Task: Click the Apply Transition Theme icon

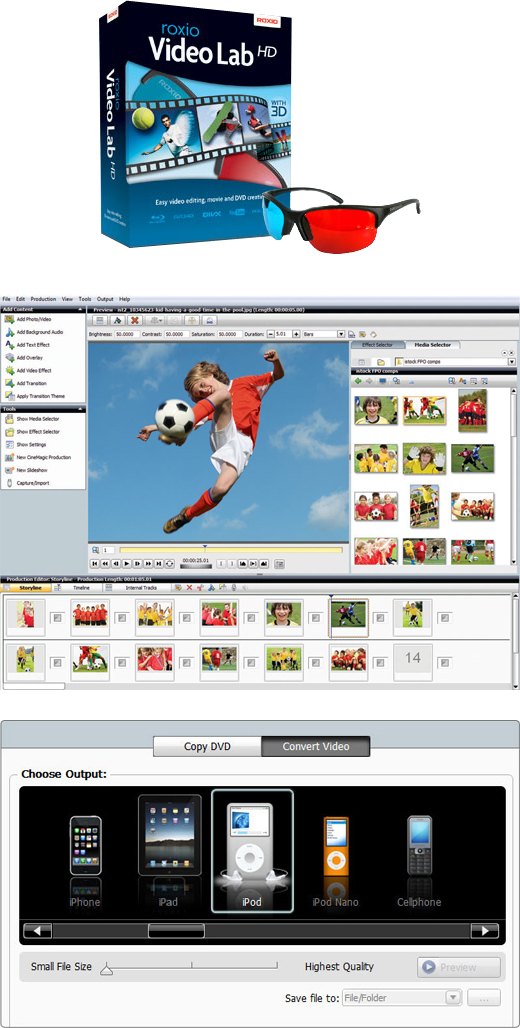Action: [x=9, y=396]
